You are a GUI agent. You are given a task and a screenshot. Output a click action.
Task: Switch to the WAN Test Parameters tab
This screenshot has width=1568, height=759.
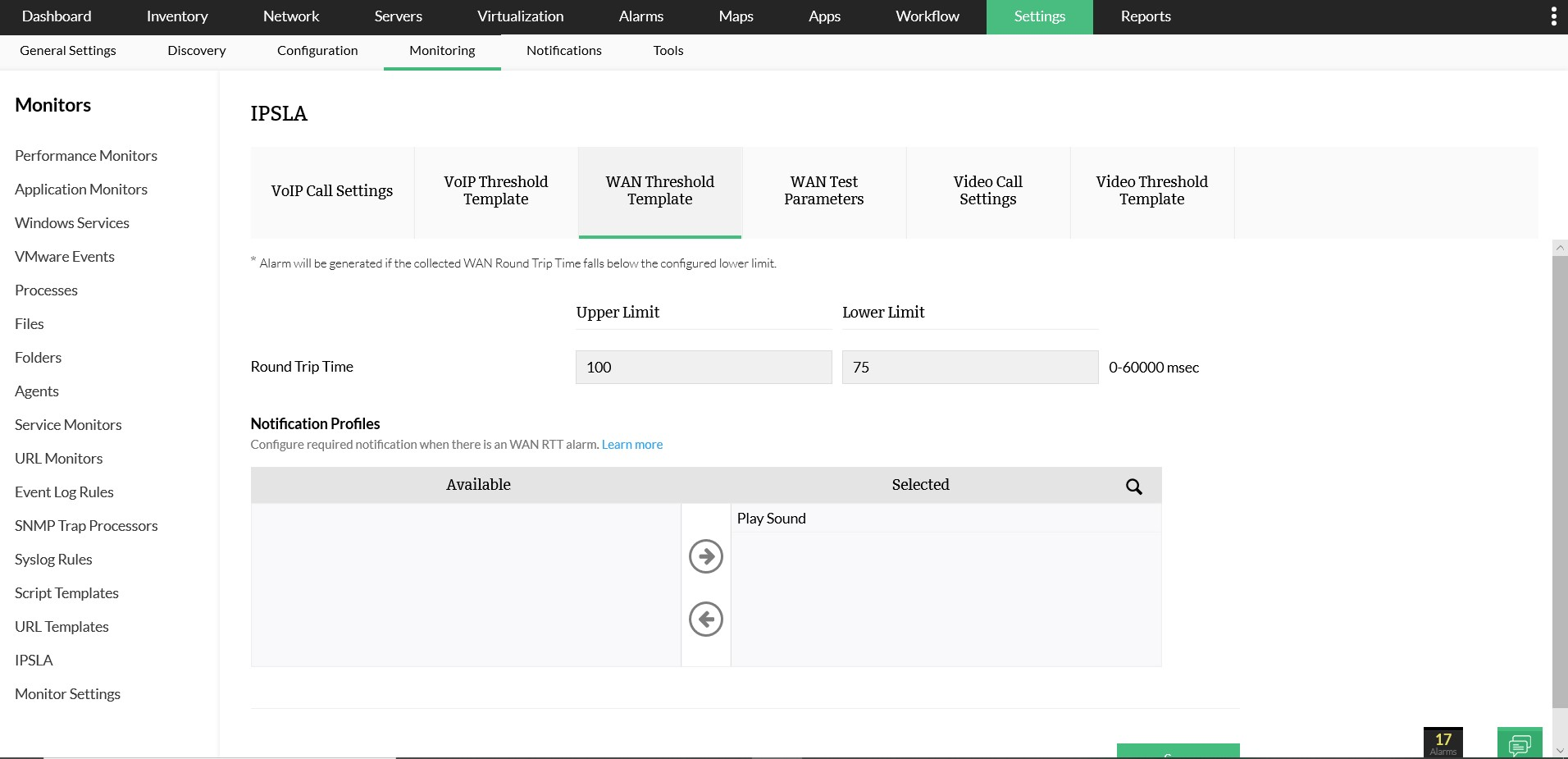point(824,191)
